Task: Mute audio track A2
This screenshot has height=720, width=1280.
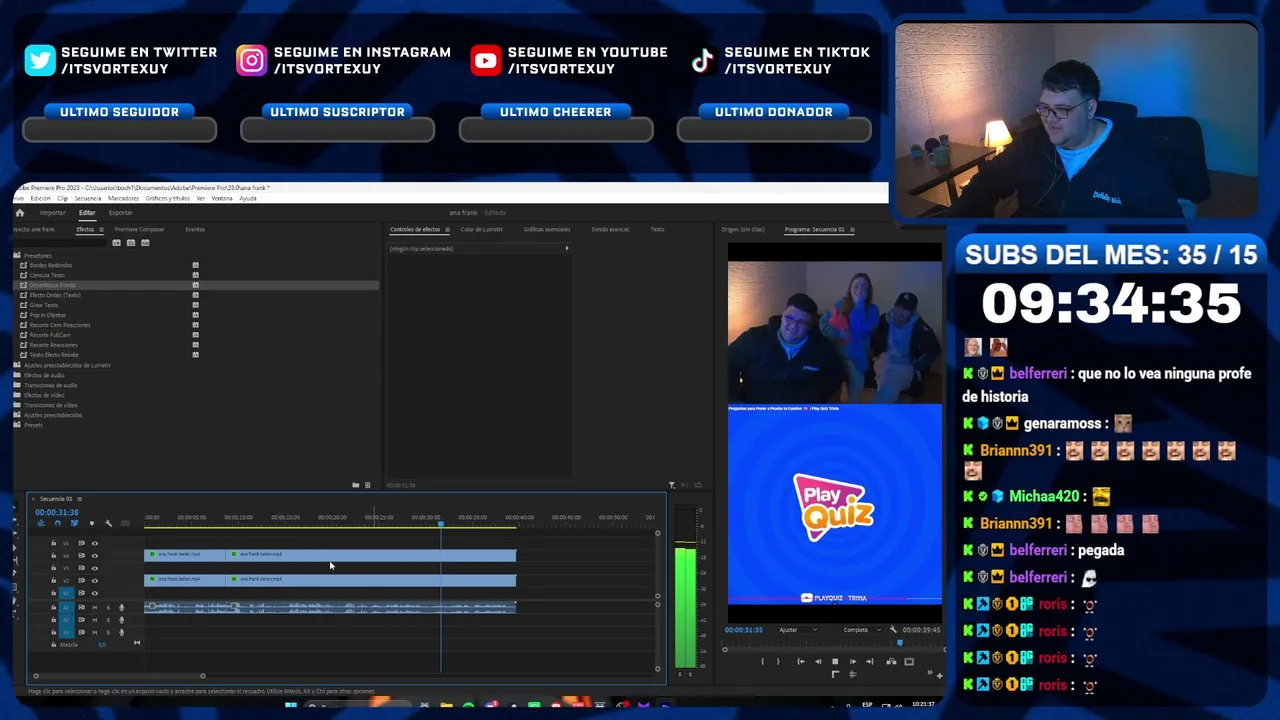Action: click(x=95, y=619)
